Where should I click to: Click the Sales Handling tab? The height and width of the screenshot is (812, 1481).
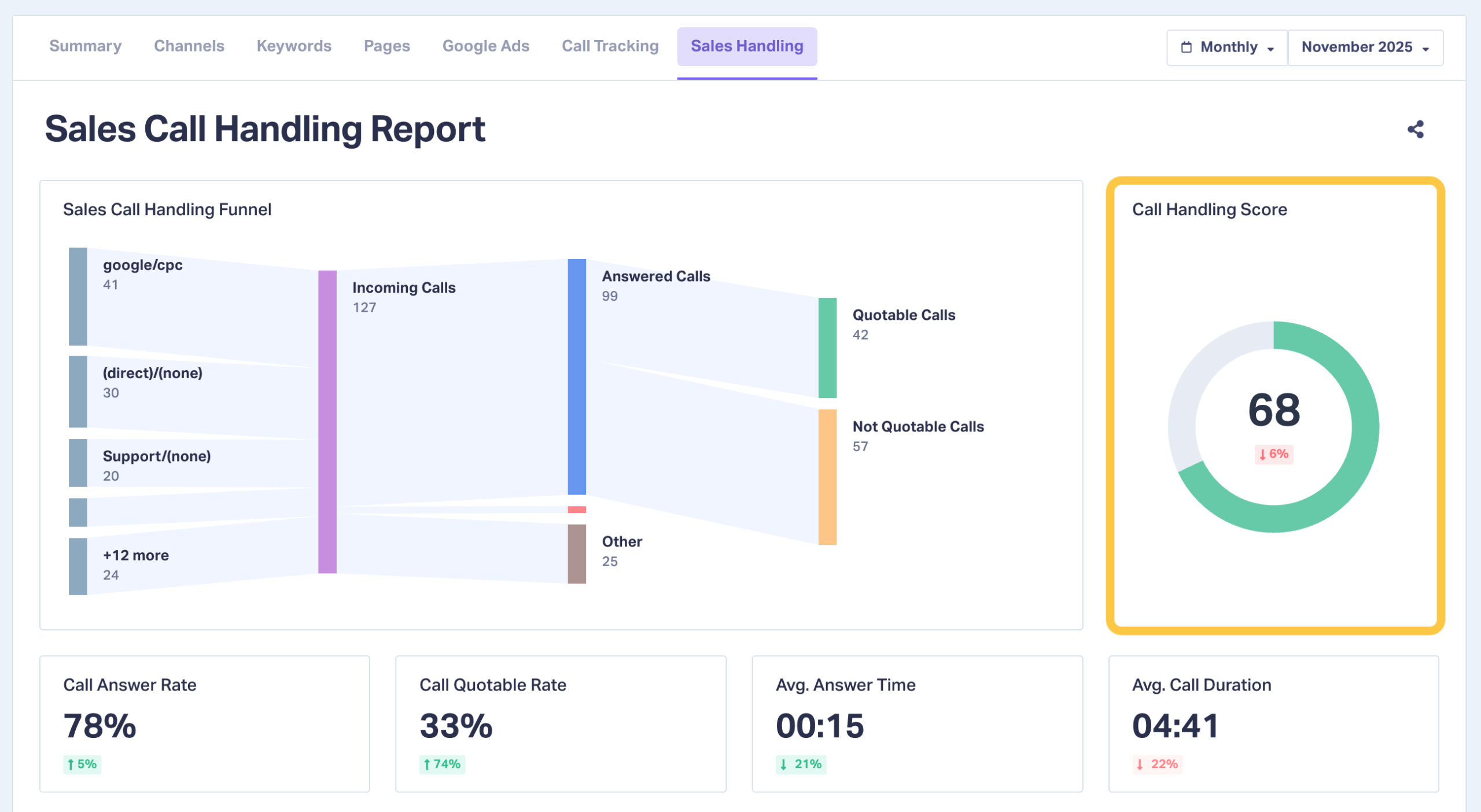pos(746,46)
